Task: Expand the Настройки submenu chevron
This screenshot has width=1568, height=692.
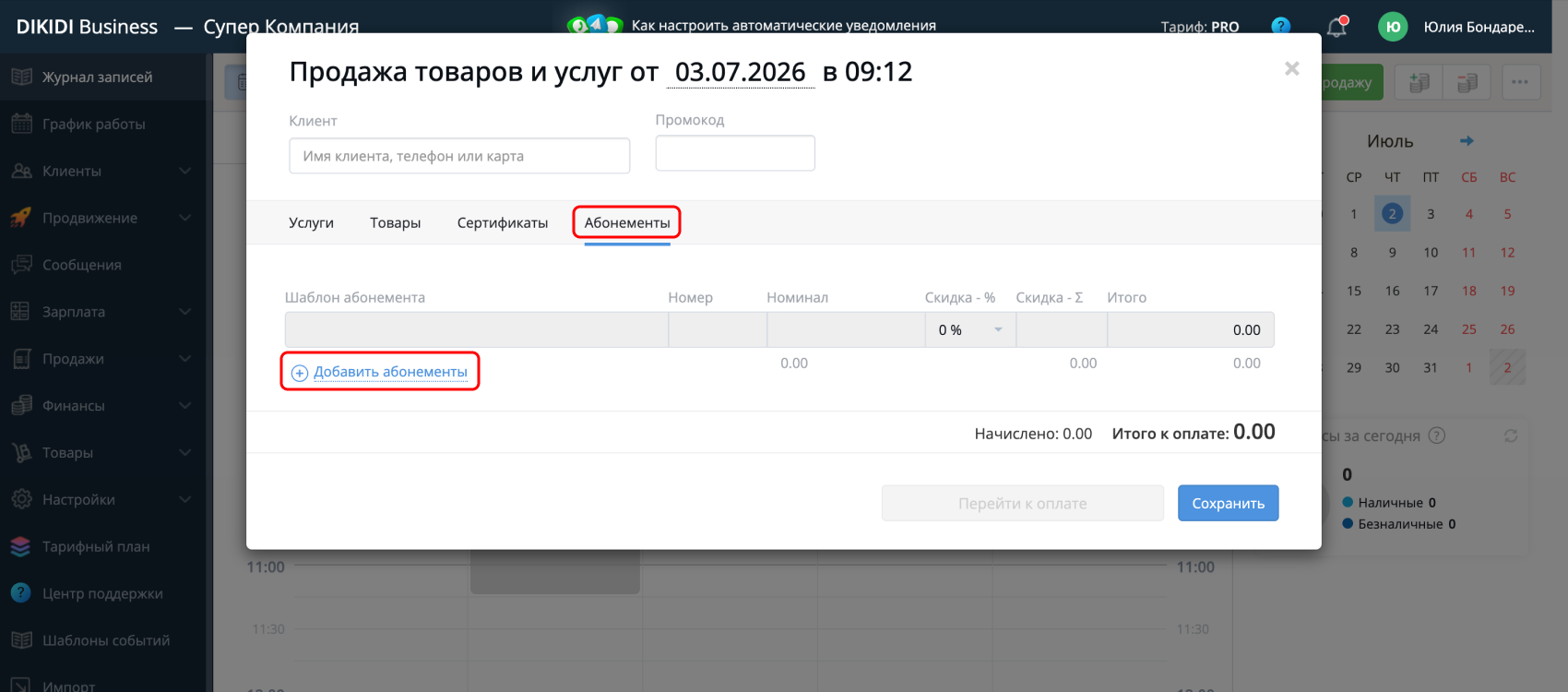Action: pos(185,499)
